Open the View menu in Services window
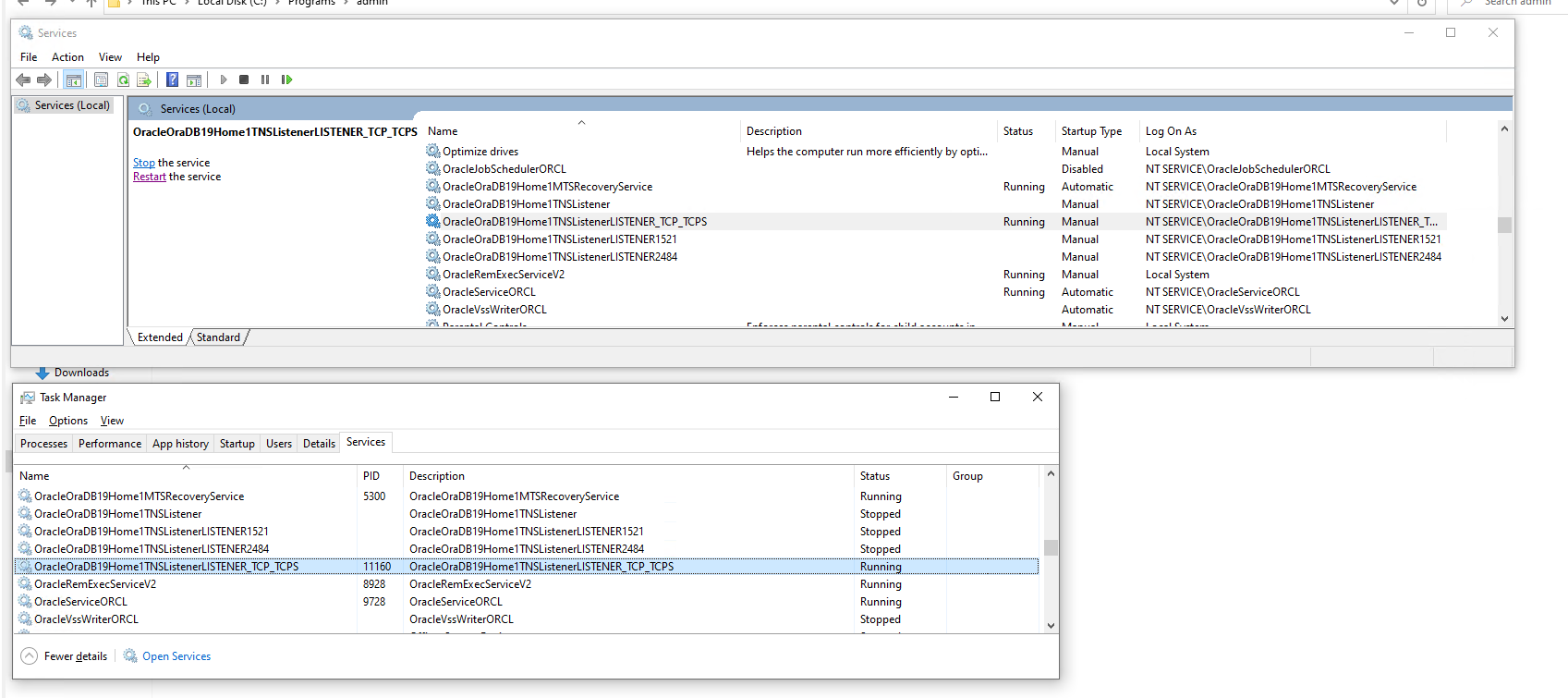This screenshot has height=698, width=1568. 110,57
